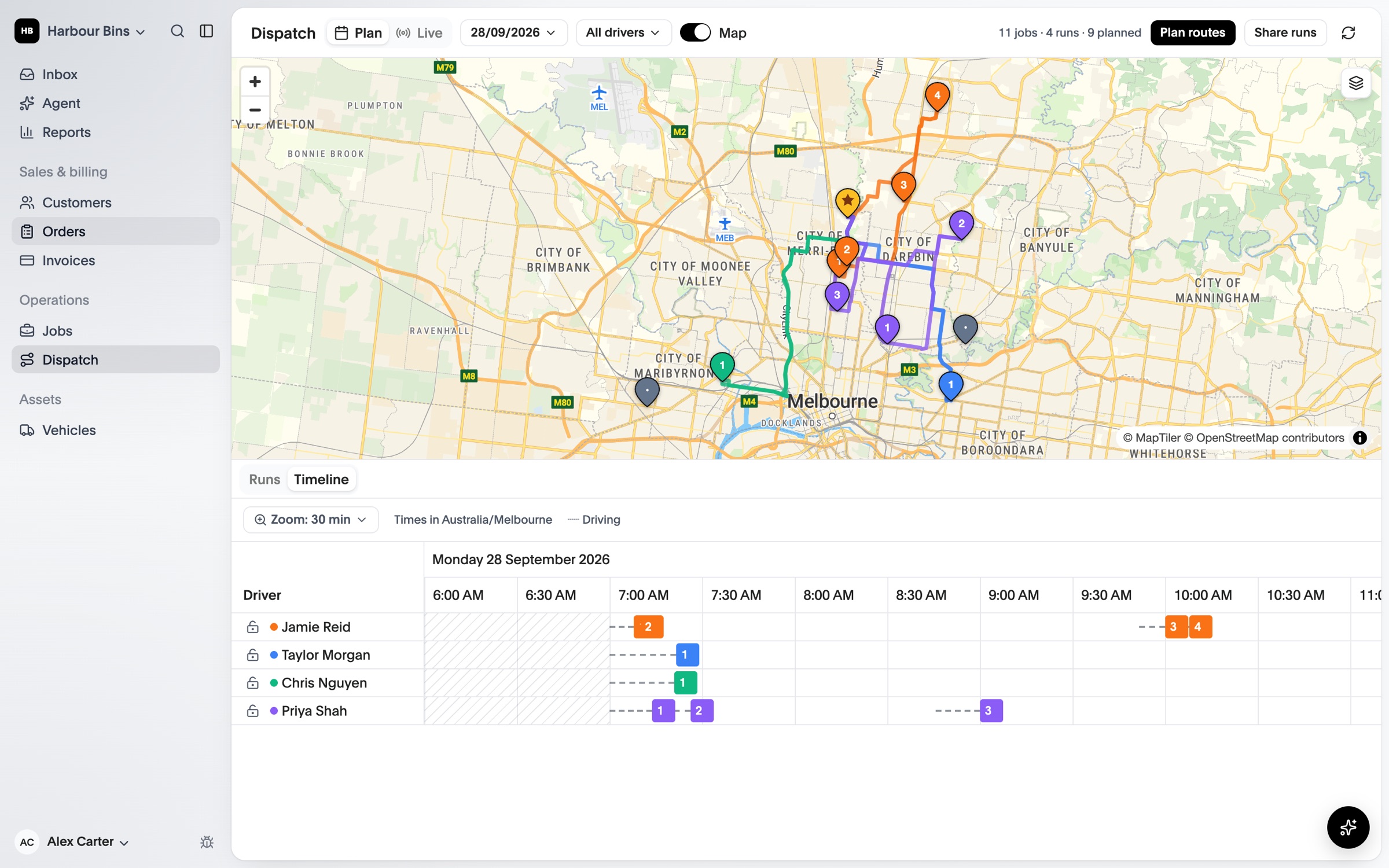
Task: Click the refresh icon beside Share runs
Action: click(1348, 33)
